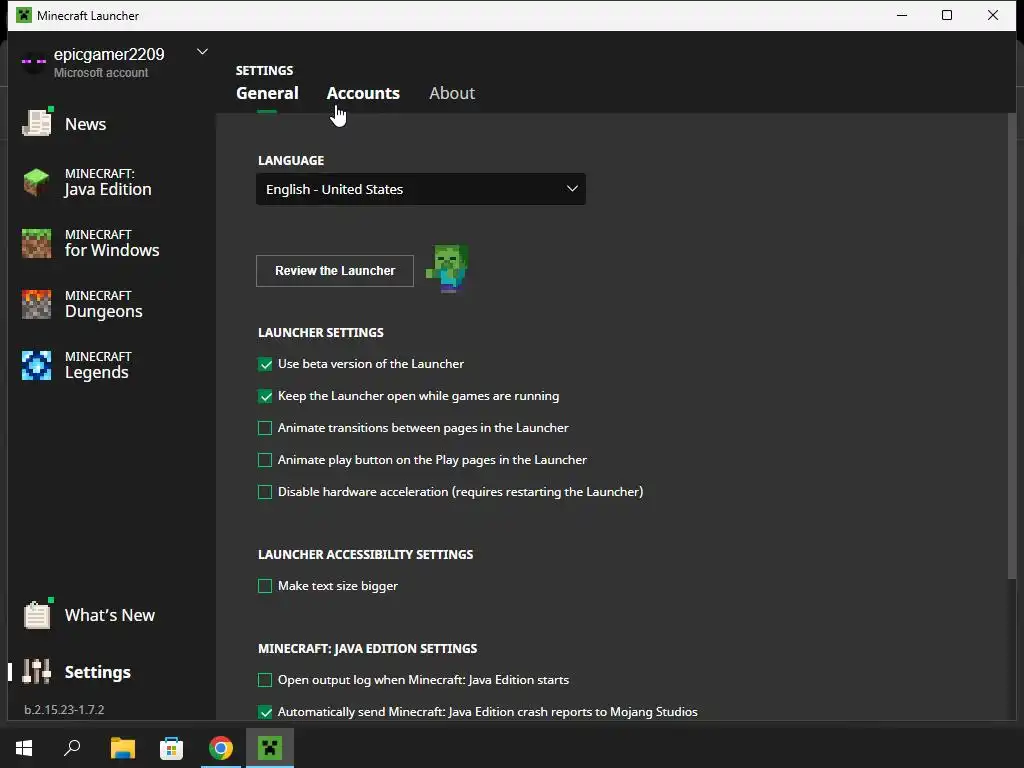Open the Language dropdown
Viewport: 1024px width, 768px height.
421,189
